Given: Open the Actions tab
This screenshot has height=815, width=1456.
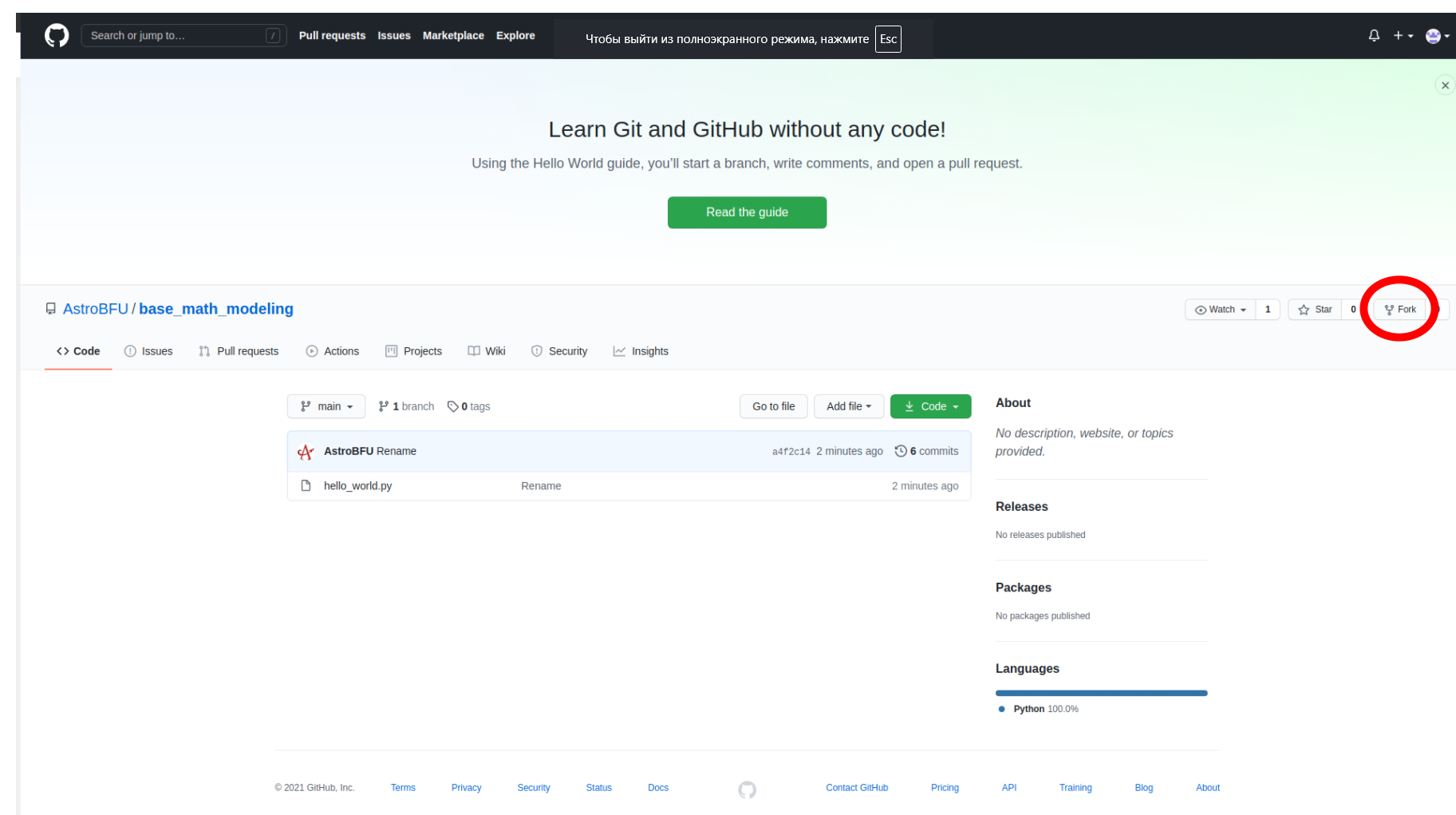Looking at the screenshot, I should click(333, 351).
